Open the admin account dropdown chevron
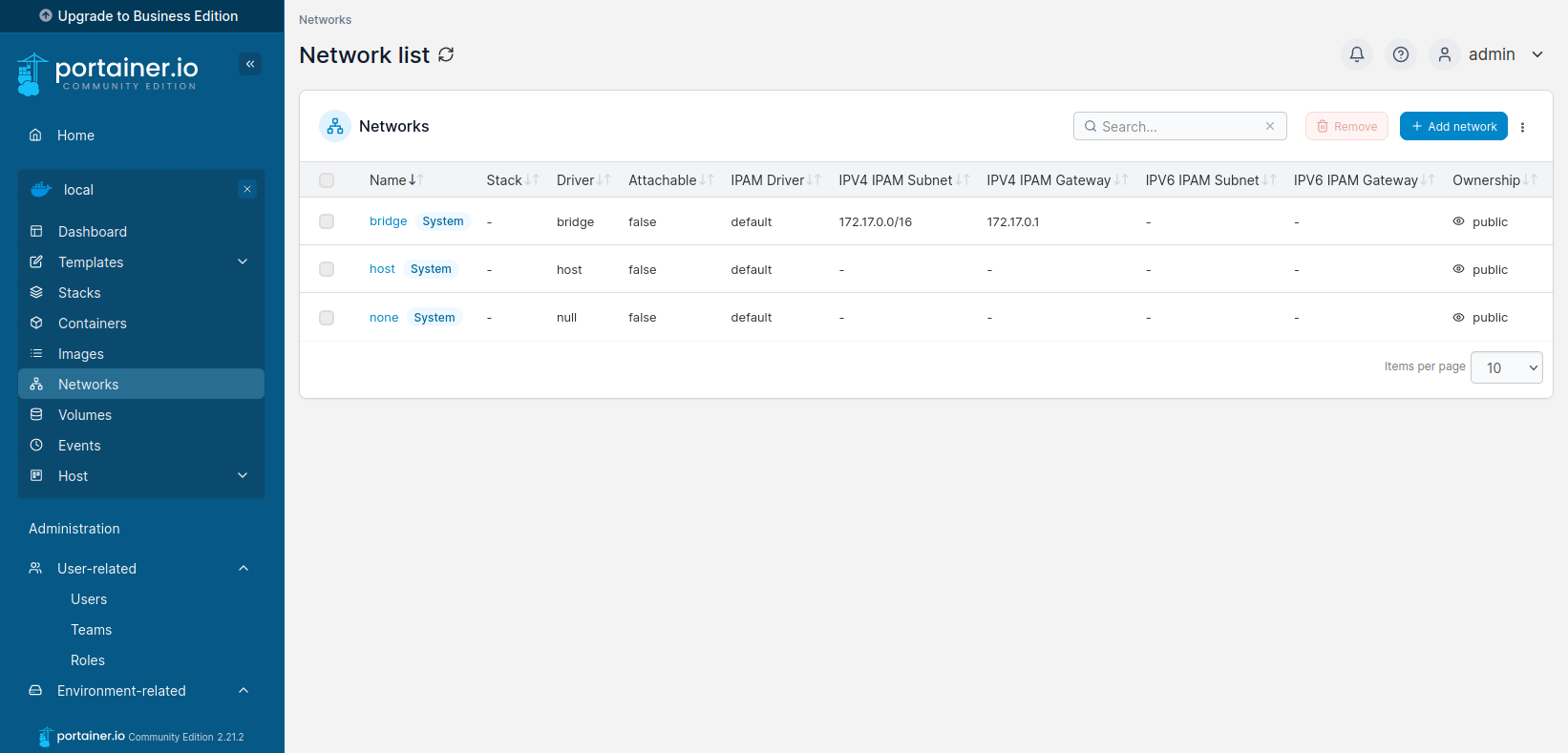 [x=1537, y=54]
